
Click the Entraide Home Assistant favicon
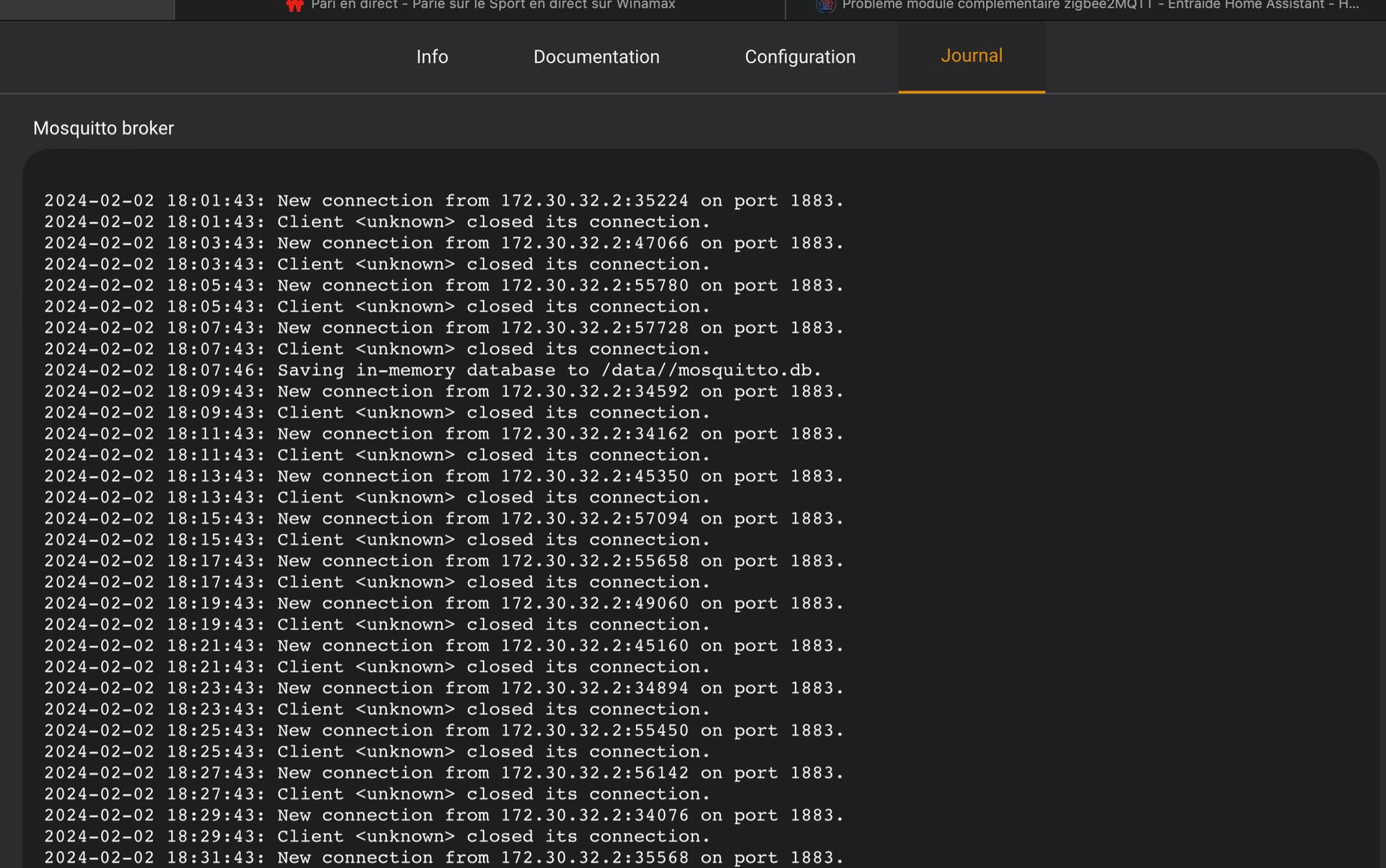click(825, 5)
